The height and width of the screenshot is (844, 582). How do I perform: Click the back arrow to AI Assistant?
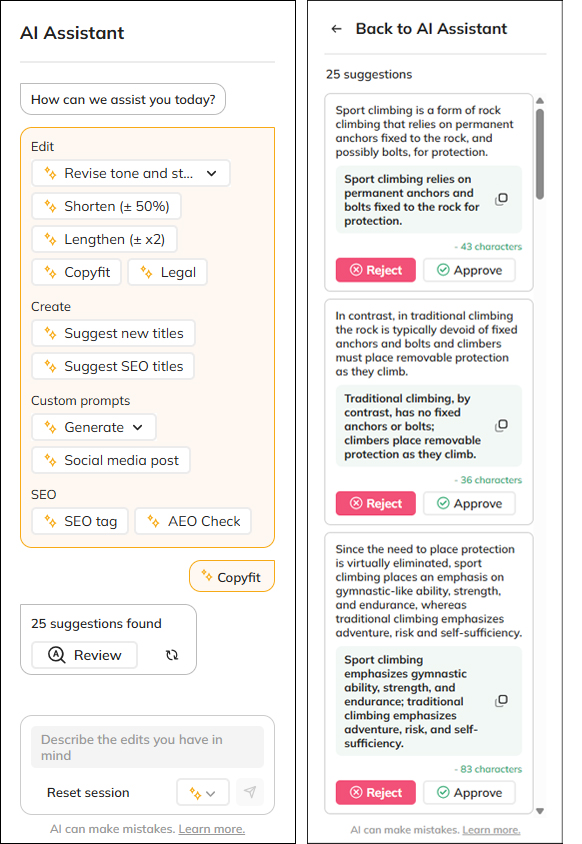[336, 29]
